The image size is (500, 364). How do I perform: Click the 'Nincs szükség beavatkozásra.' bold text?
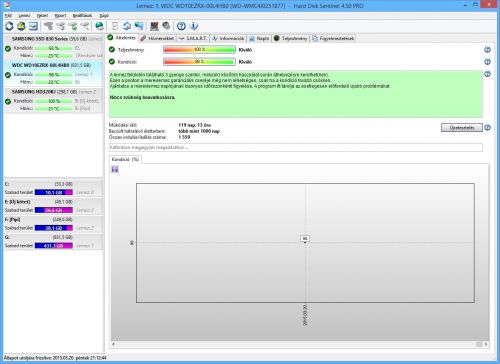143,97
